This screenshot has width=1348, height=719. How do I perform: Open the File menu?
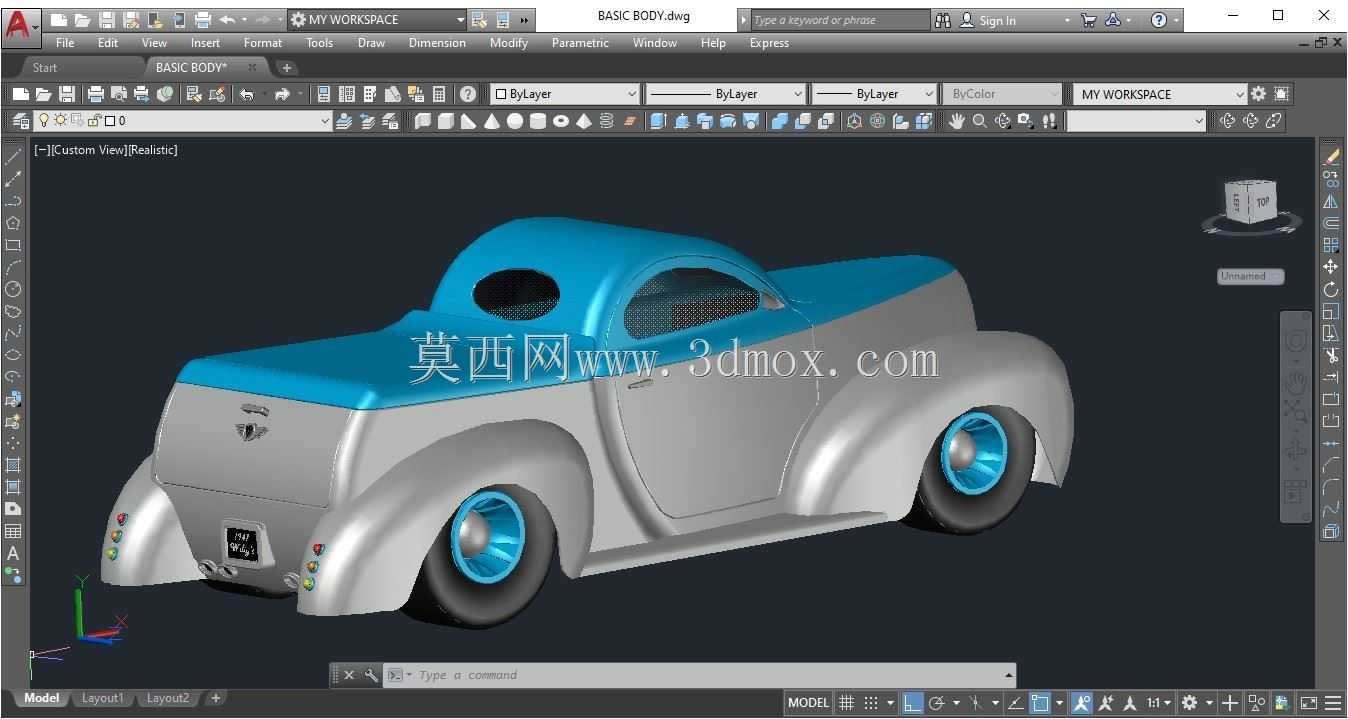tap(65, 43)
